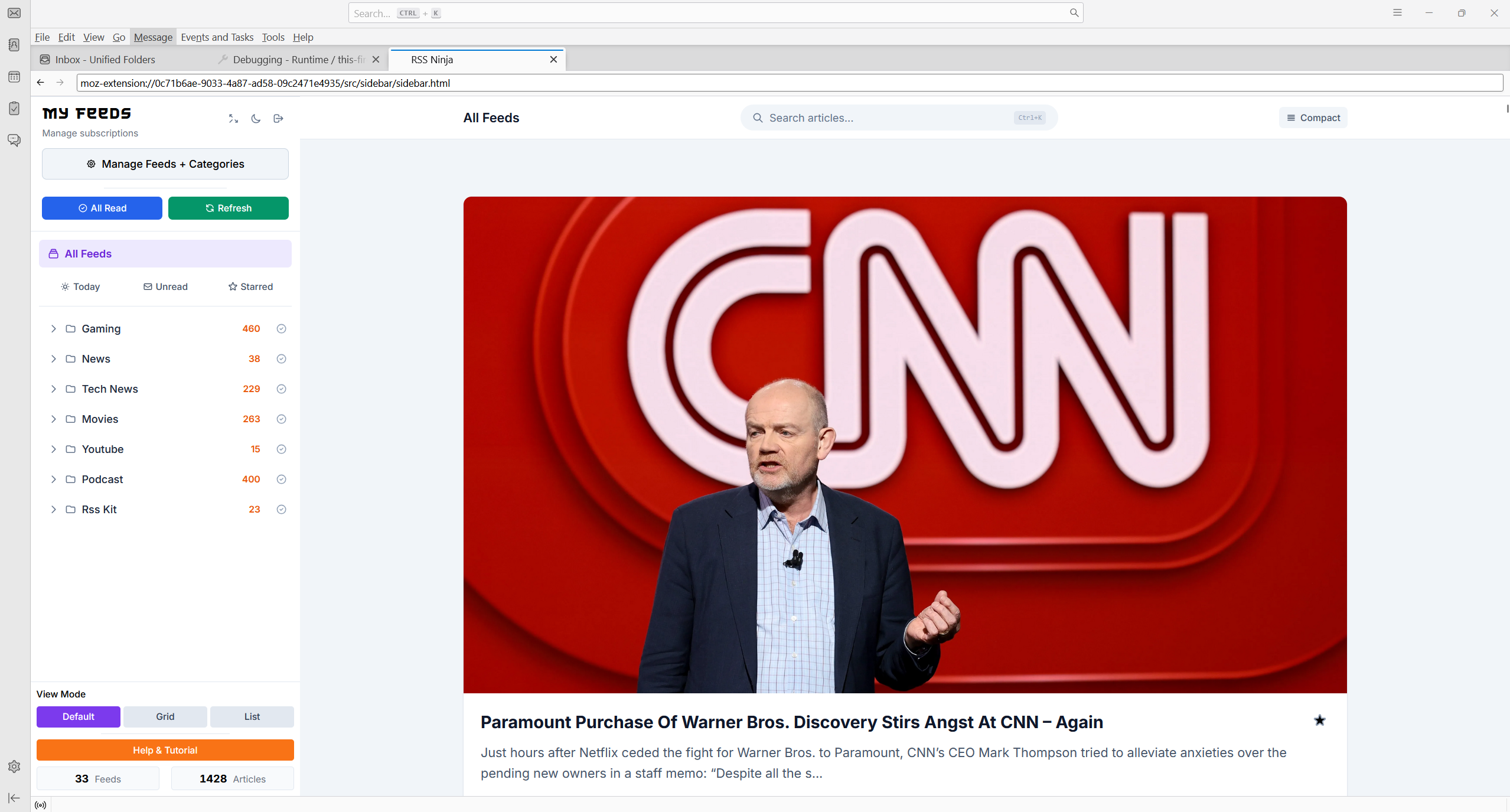Mark Gaming category as read
This screenshot has width=1510, height=812.
[x=281, y=329]
